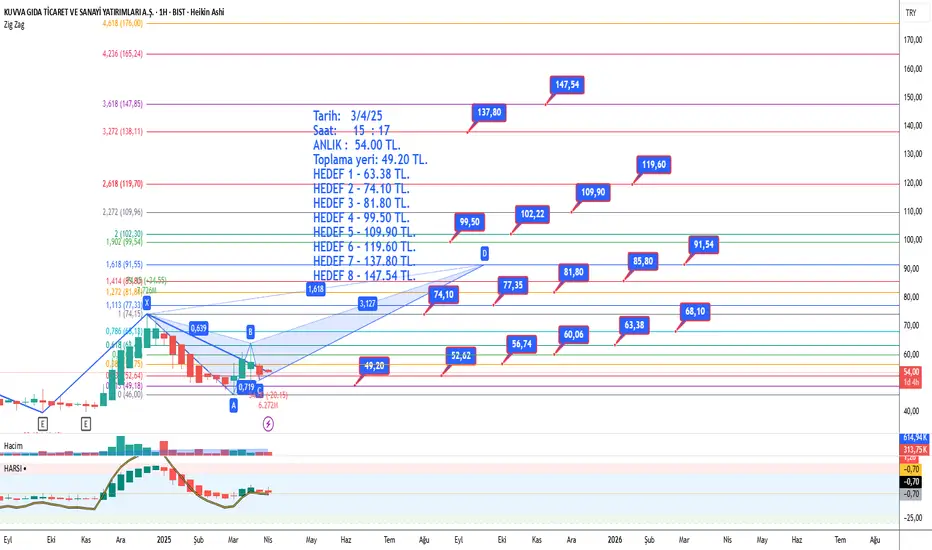Select the 99,50 price callout

click(x=470, y=222)
